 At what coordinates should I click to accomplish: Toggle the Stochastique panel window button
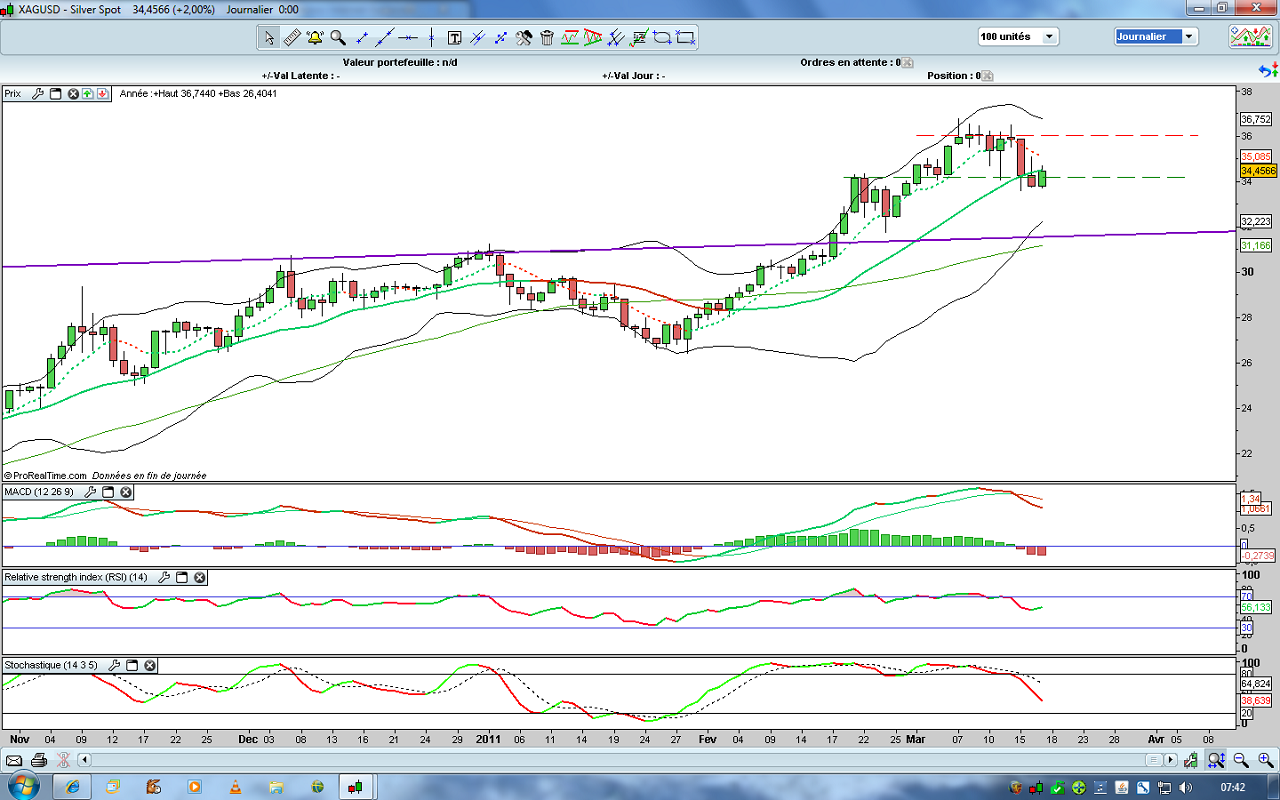[132, 665]
